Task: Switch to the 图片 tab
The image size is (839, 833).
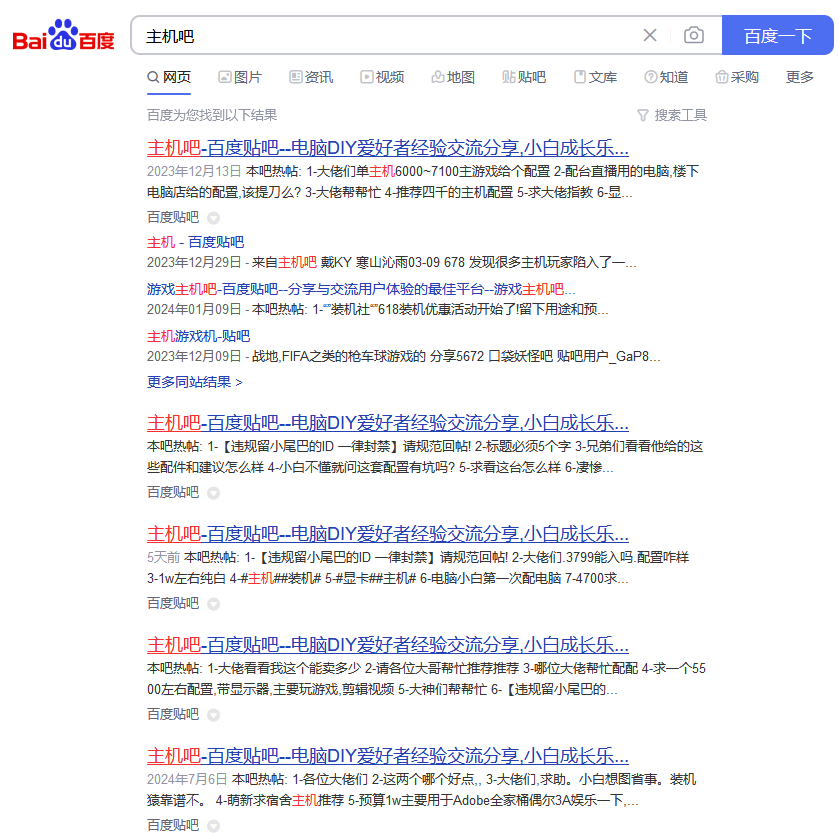Action: [240, 78]
